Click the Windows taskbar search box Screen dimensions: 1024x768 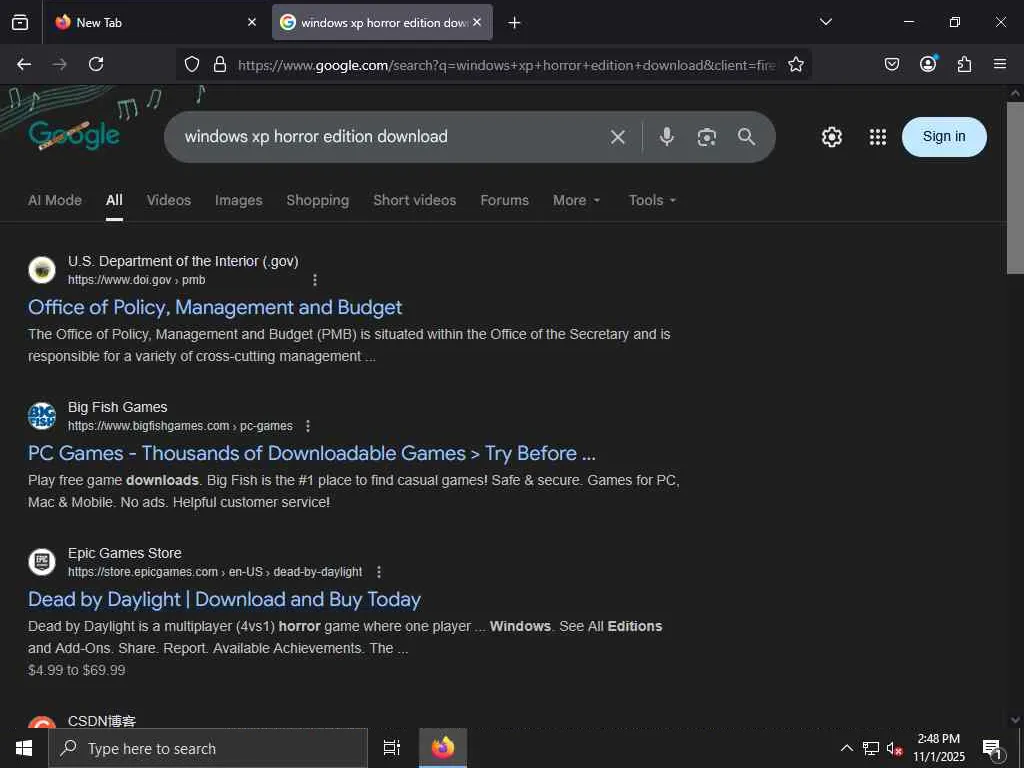[208, 748]
